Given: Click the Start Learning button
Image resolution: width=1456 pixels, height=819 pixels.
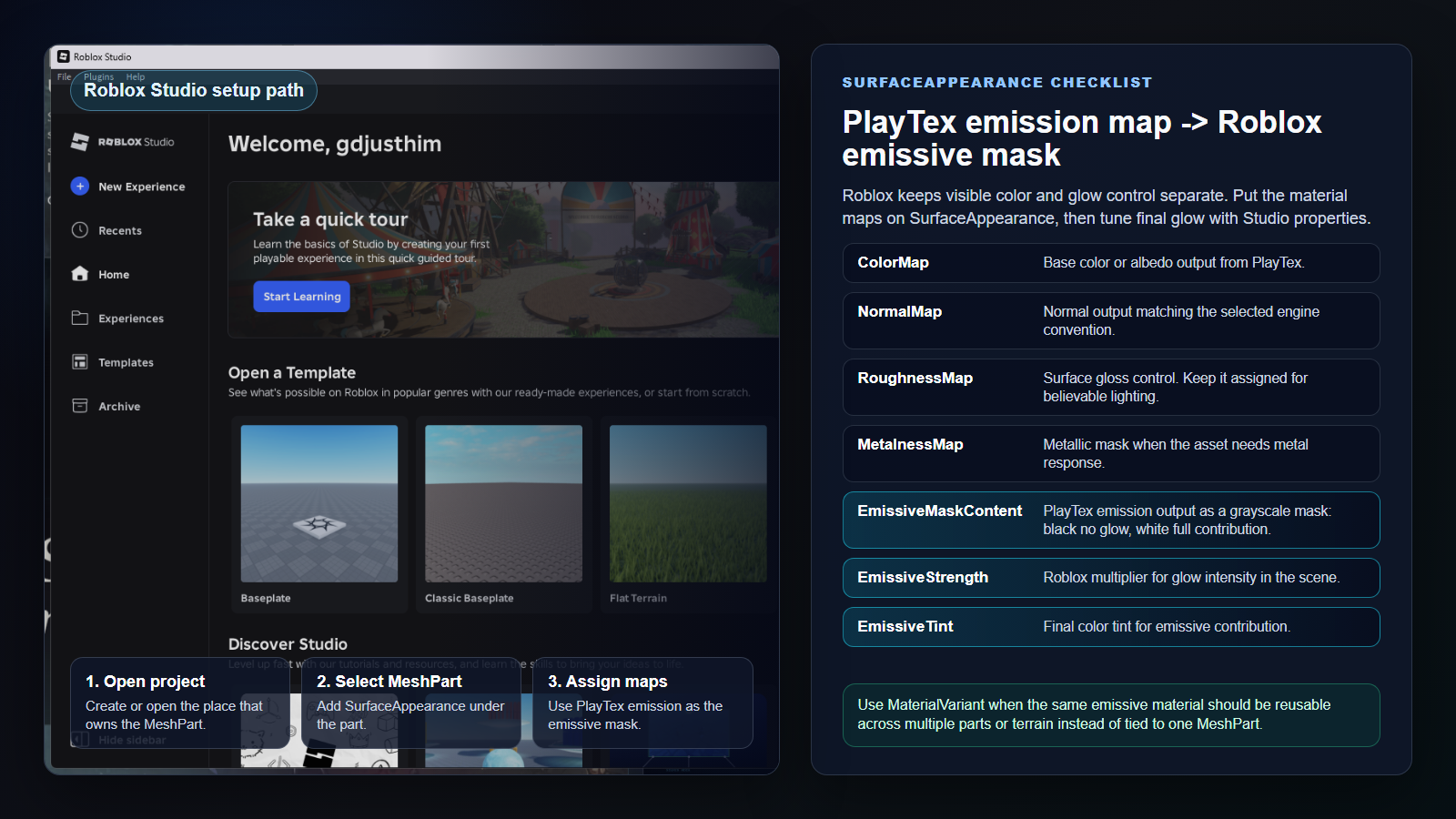Looking at the screenshot, I should (301, 297).
